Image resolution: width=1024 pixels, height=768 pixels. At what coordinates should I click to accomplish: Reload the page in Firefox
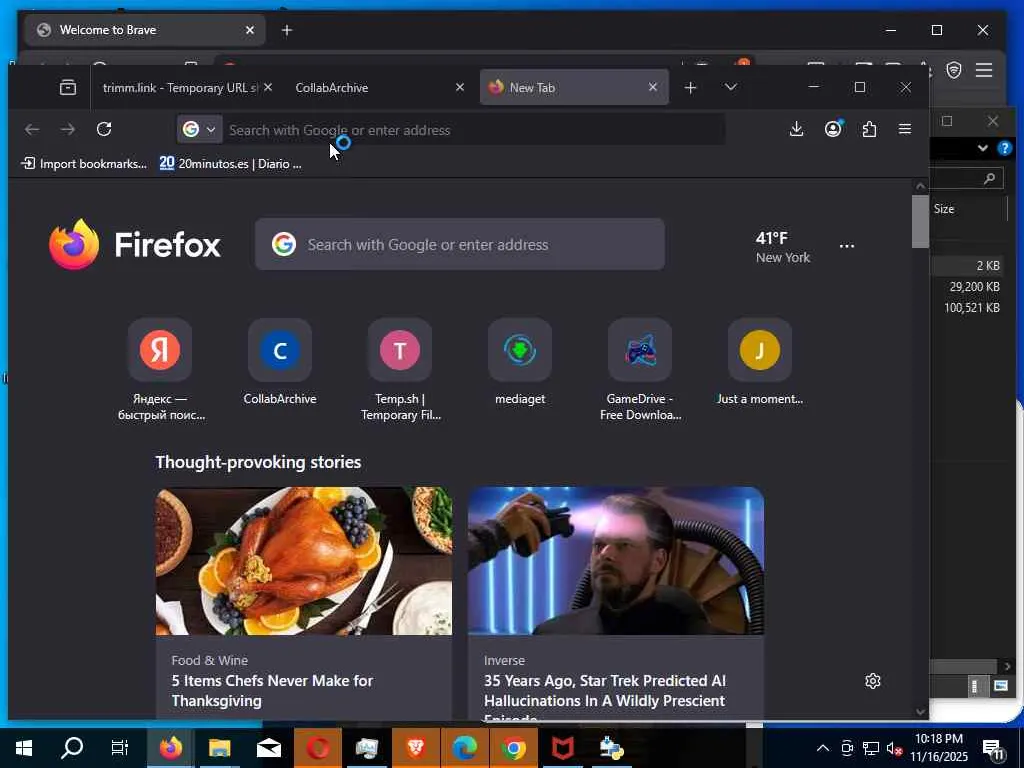104,129
